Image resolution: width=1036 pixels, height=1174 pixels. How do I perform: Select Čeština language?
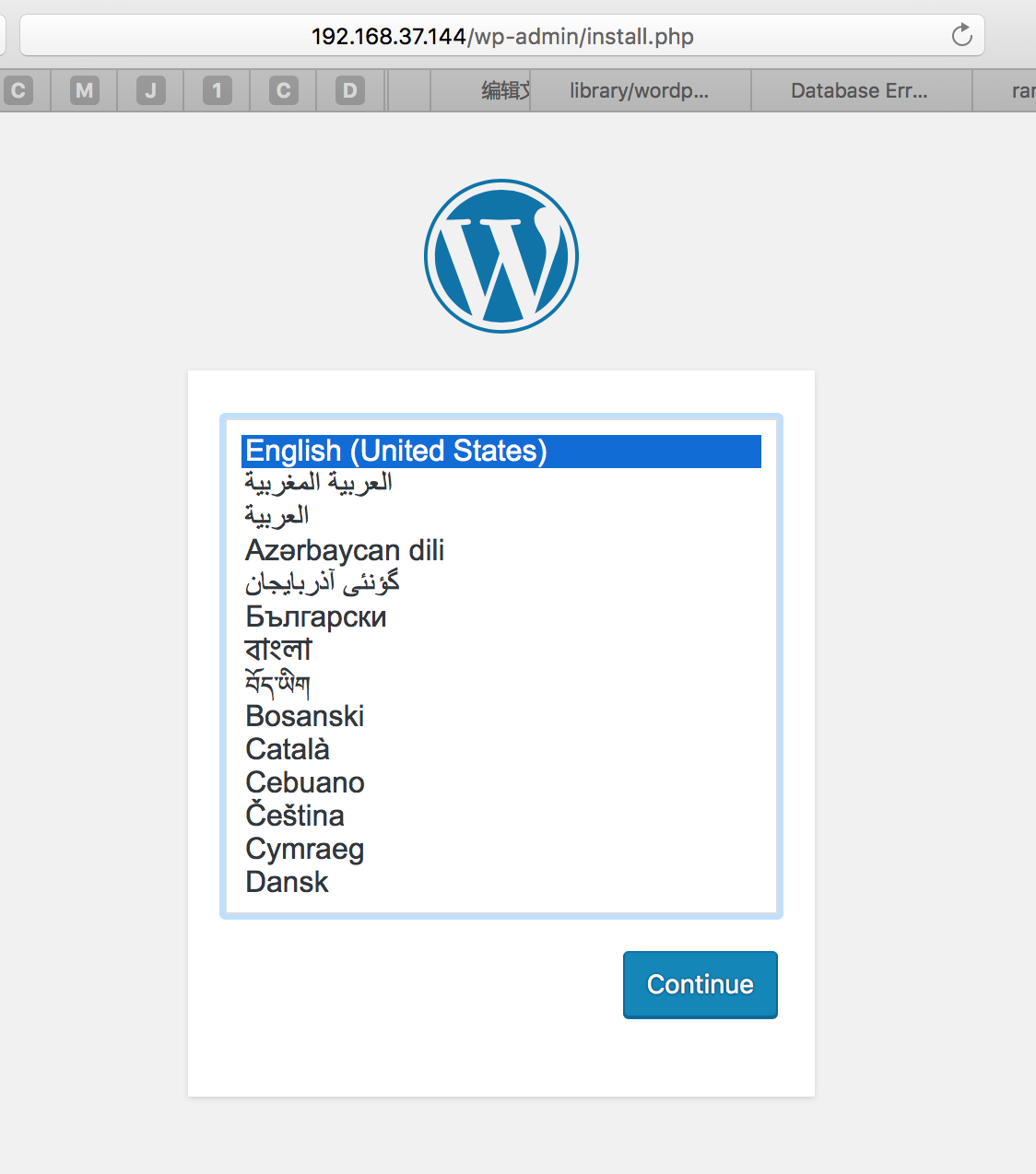click(x=501, y=816)
